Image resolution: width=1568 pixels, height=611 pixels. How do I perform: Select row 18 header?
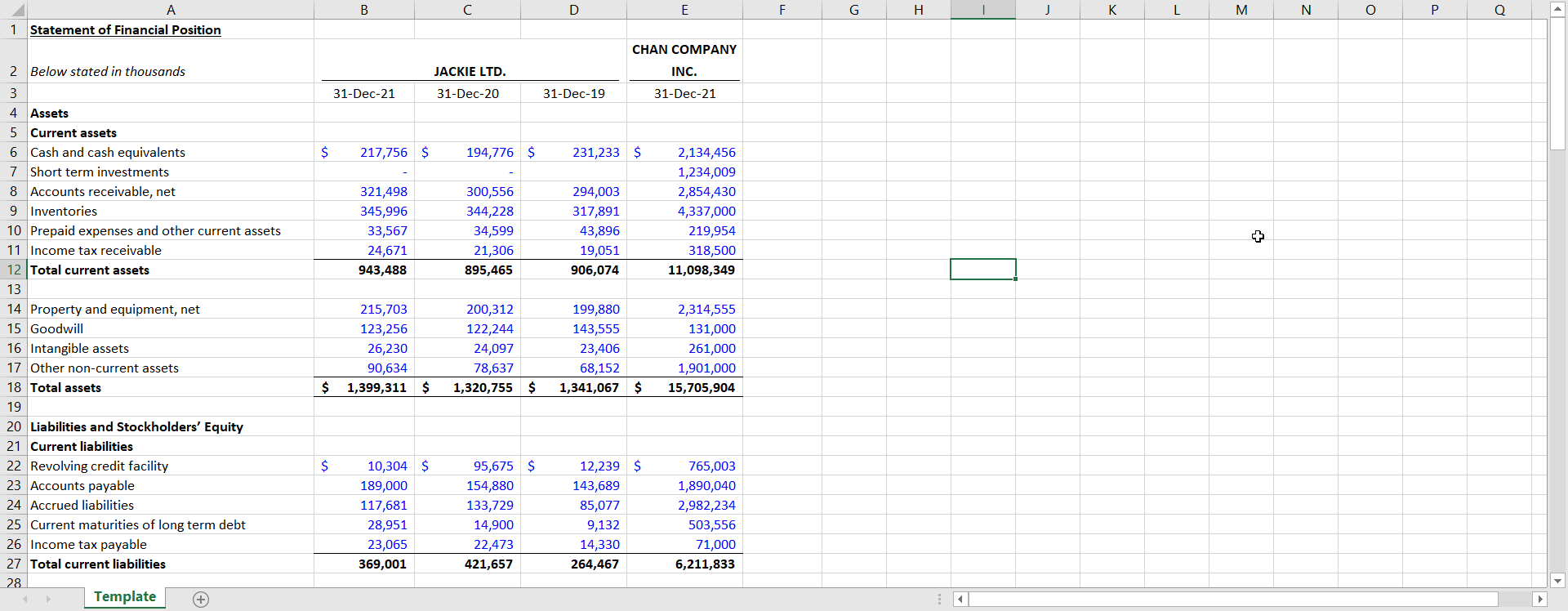(x=14, y=387)
